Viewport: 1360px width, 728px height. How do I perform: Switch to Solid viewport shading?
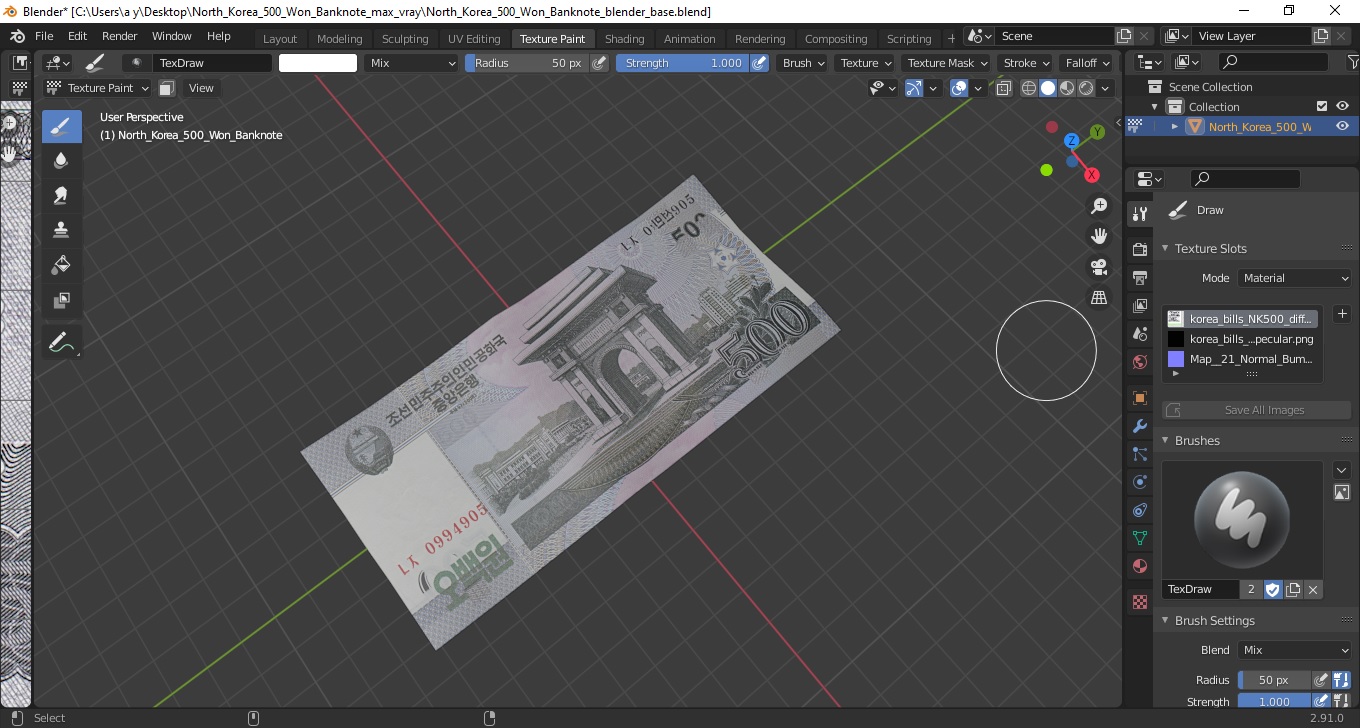click(x=1047, y=88)
